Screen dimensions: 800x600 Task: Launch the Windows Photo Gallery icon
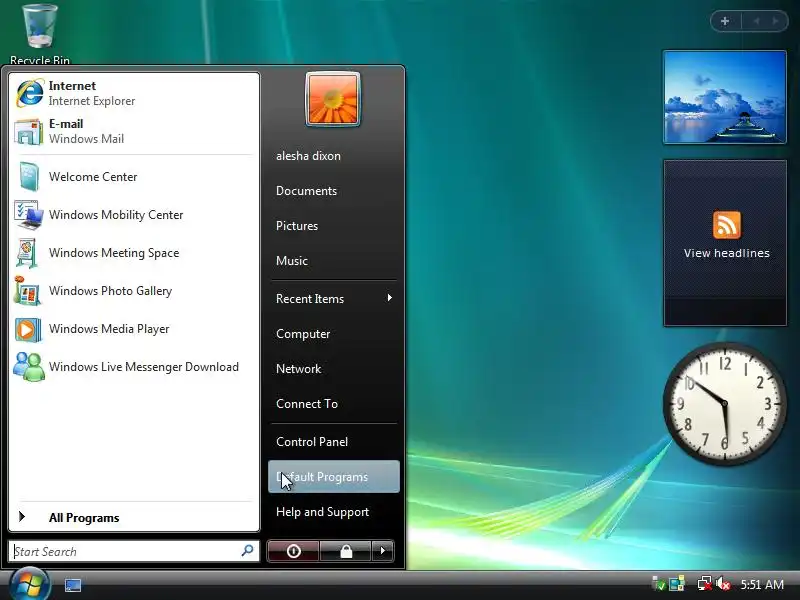28,291
